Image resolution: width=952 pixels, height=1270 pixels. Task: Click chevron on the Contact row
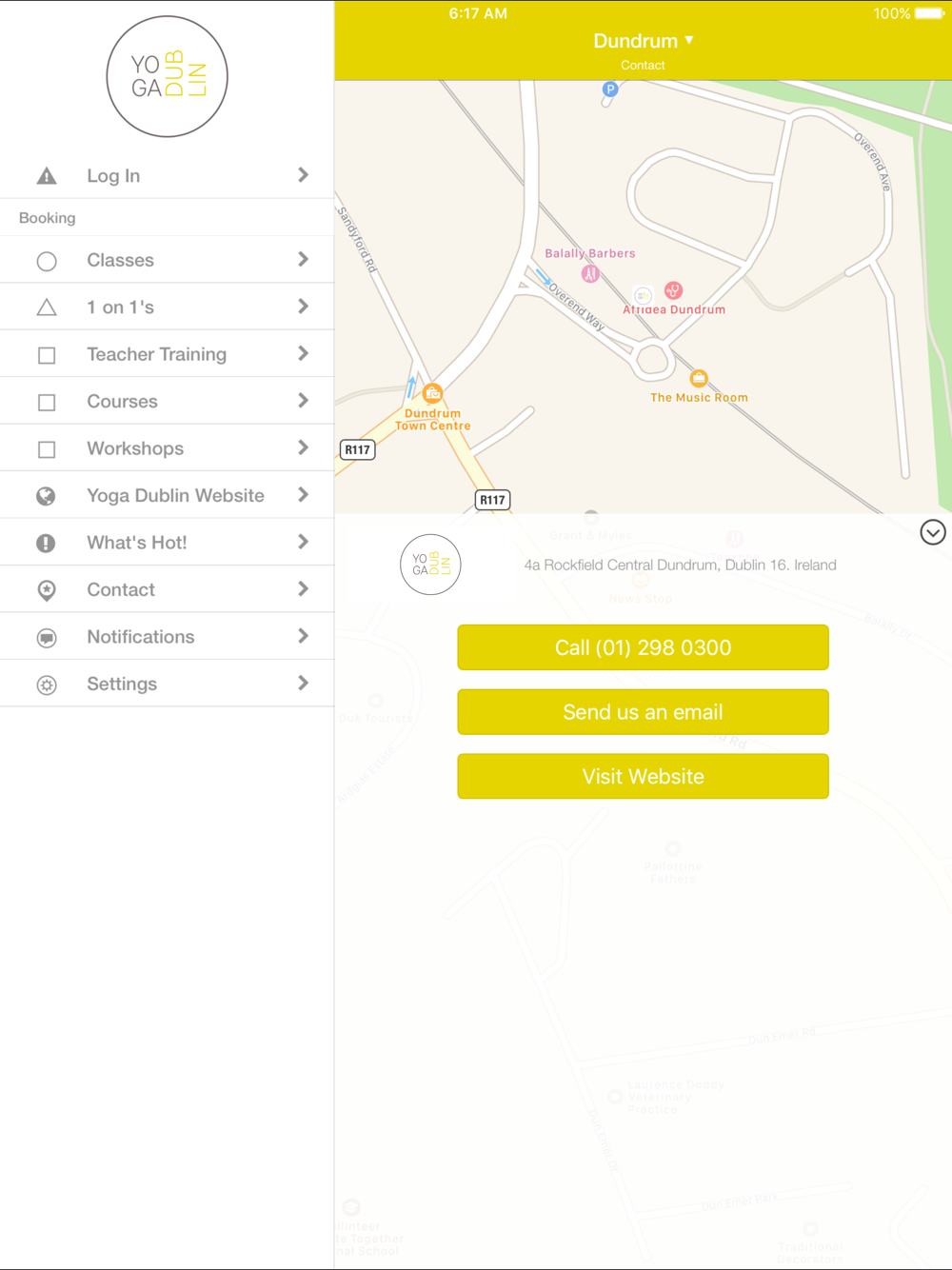[303, 589]
